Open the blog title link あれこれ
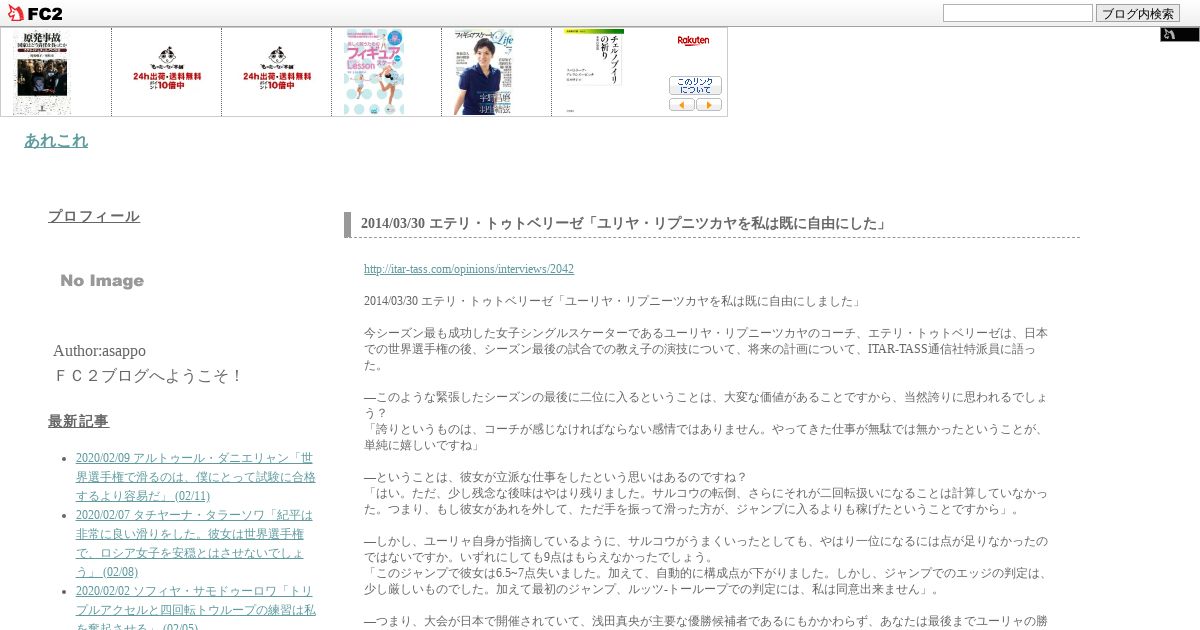This screenshot has width=1200, height=630. [56, 140]
